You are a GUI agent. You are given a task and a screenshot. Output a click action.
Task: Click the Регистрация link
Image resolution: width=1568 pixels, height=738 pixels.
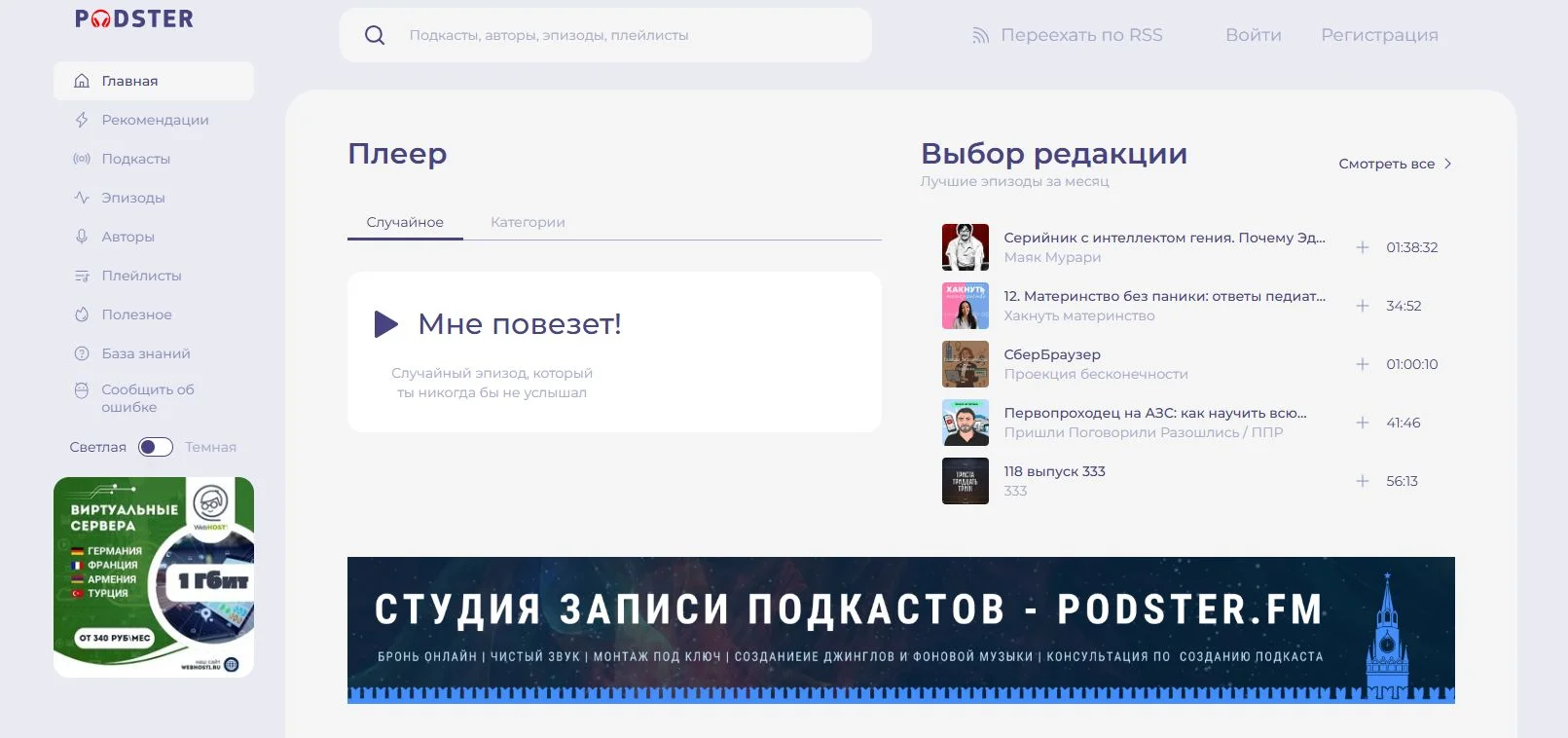1379,35
